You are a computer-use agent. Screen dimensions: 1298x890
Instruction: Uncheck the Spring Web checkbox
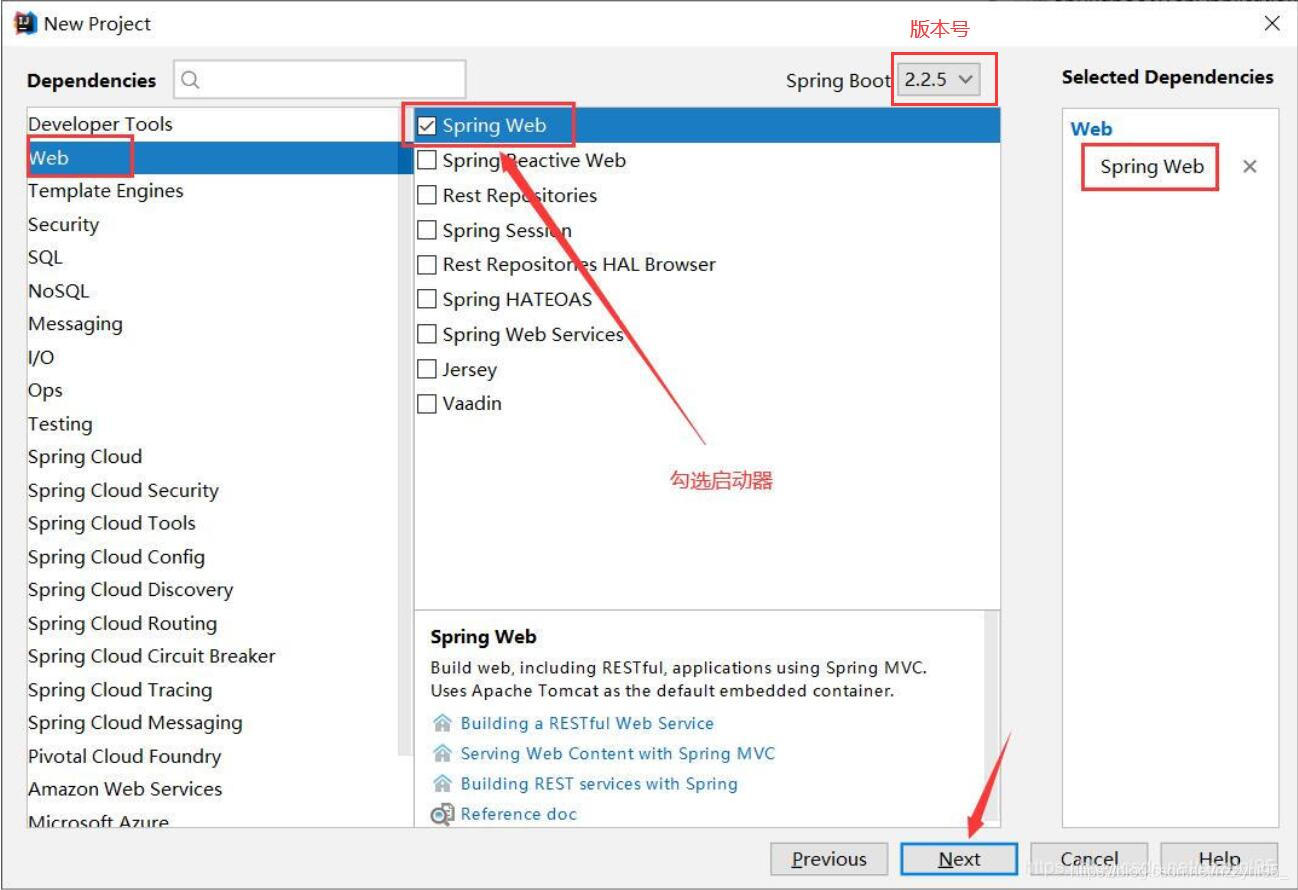pos(427,126)
